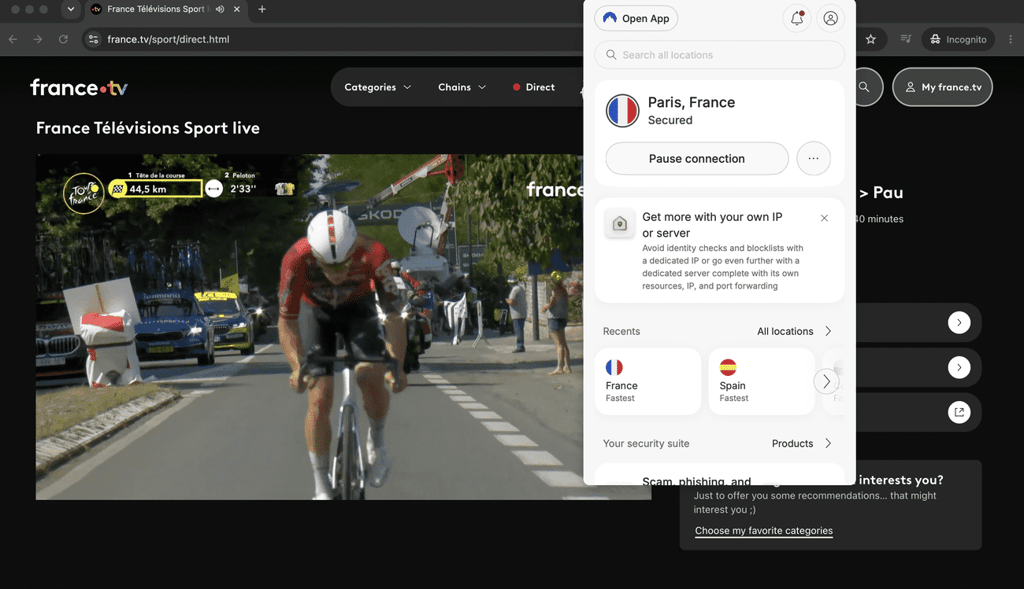Open My france.tv account button

[942, 87]
